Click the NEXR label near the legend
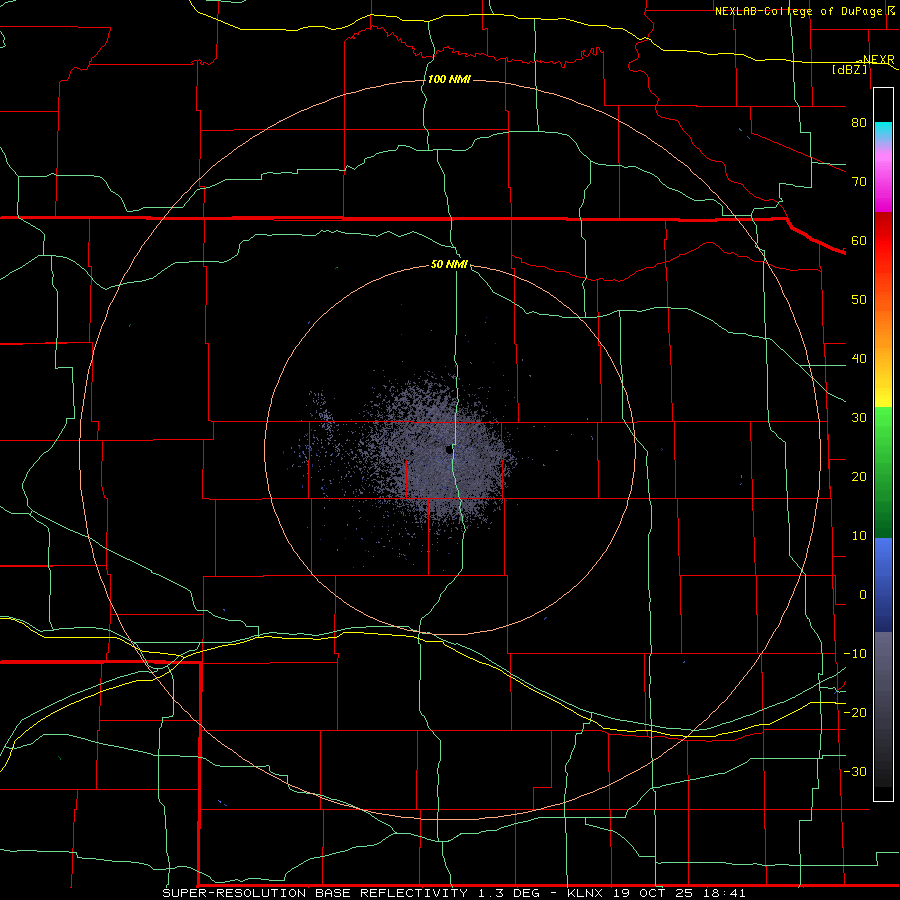Image resolution: width=900 pixels, height=900 pixels. pyautogui.click(x=878, y=60)
